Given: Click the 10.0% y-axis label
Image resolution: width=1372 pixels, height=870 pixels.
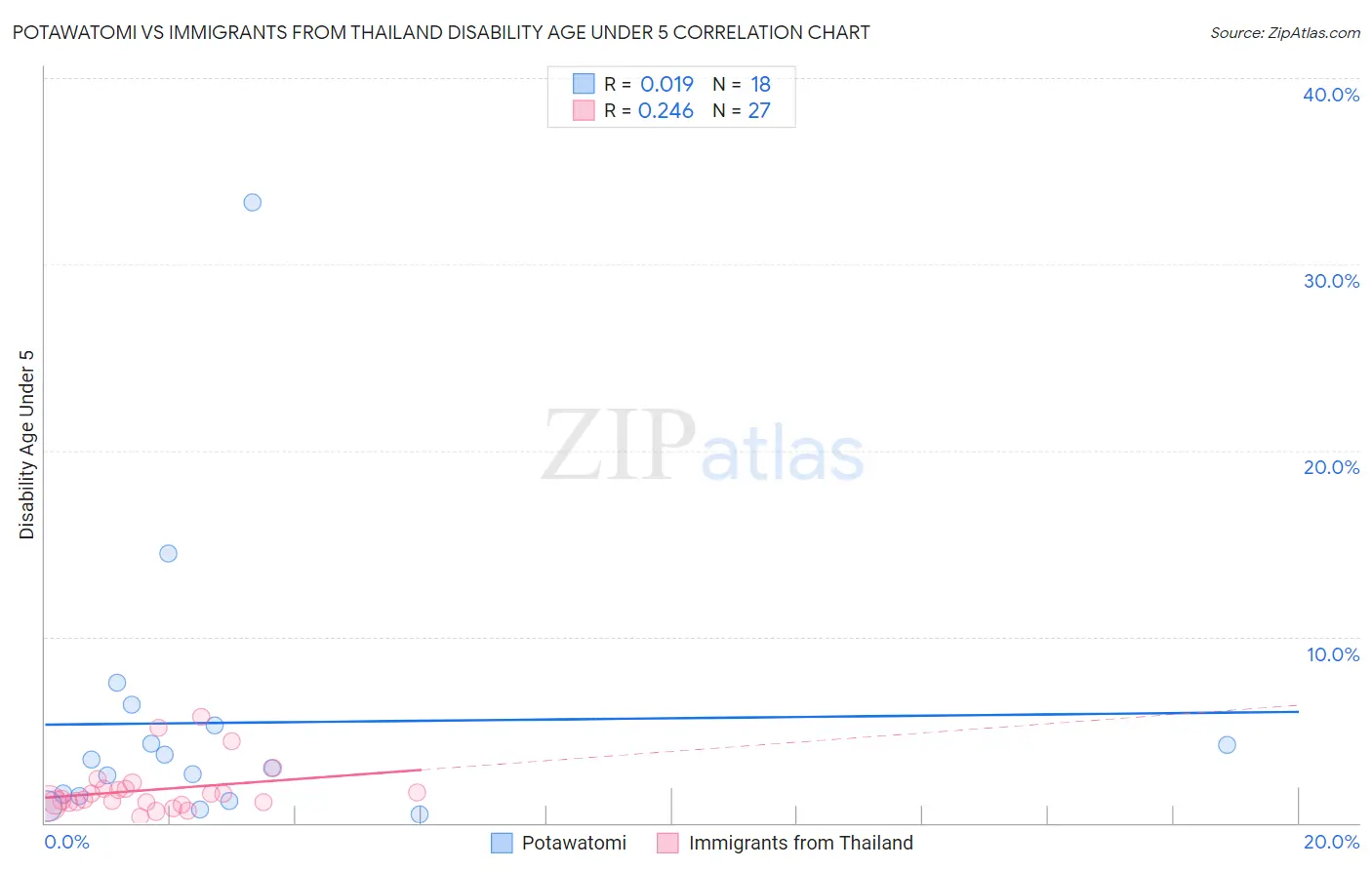Looking at the screenshot, I should 1333,654.
